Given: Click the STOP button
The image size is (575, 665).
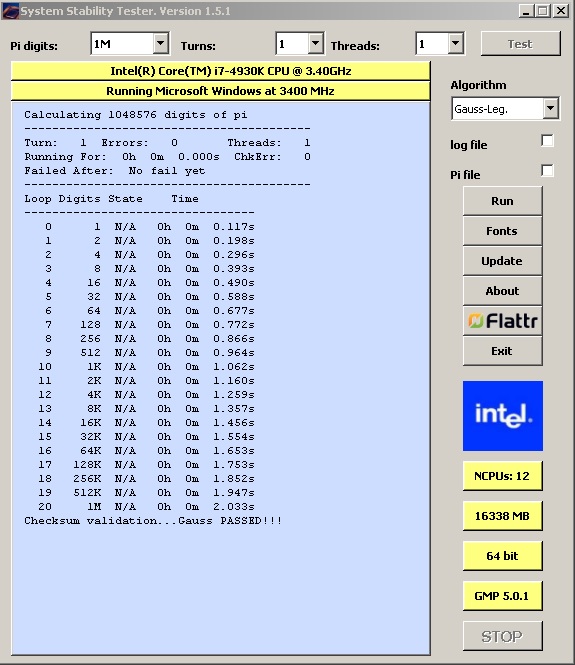Looking at the screenshot, I should tap(502, 636).
